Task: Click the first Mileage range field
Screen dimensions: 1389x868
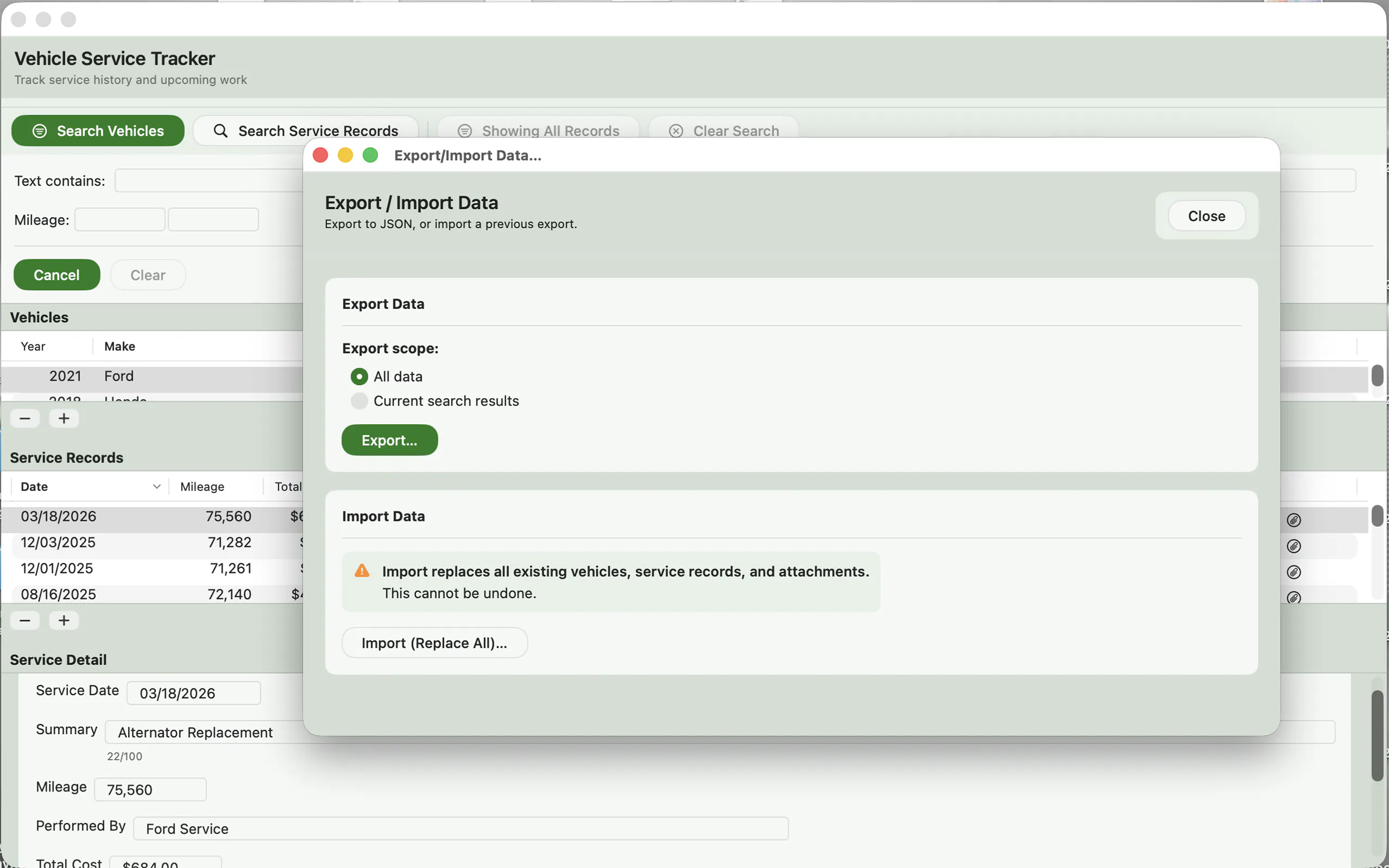Action: tap(120, 219)
